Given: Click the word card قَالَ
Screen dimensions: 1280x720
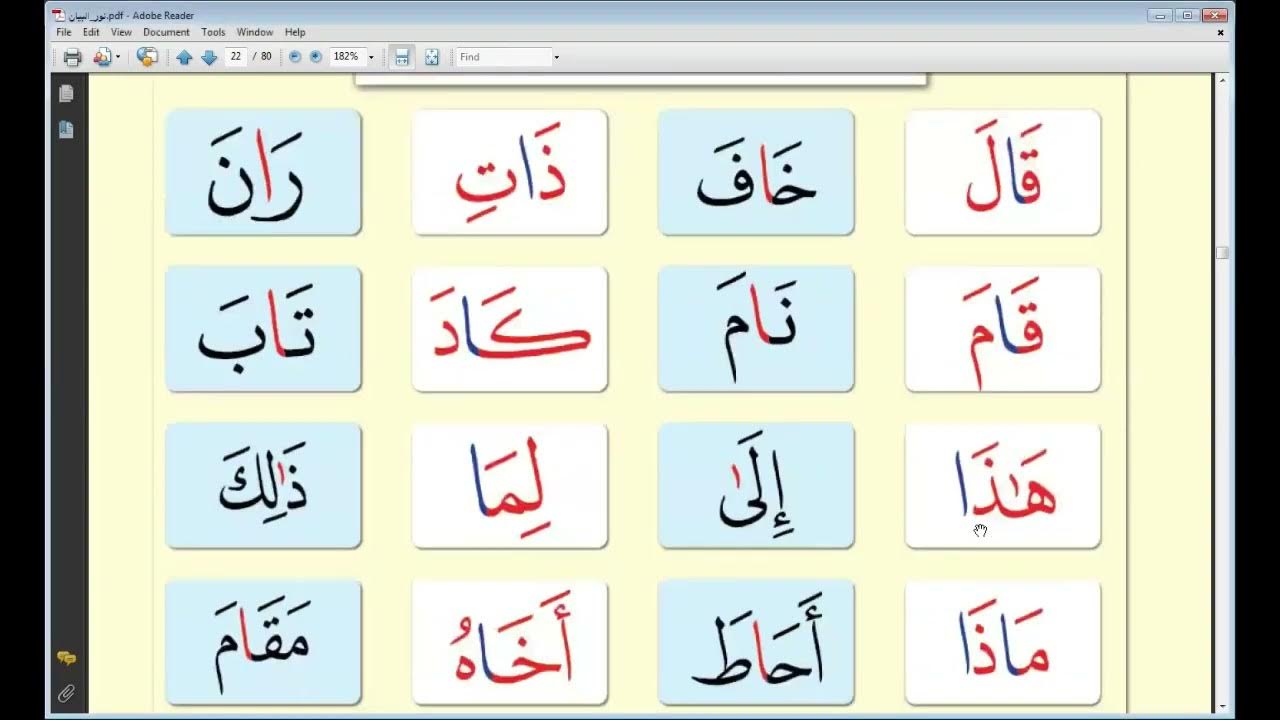Looking at the screenshot, I should click(1003, 172).
